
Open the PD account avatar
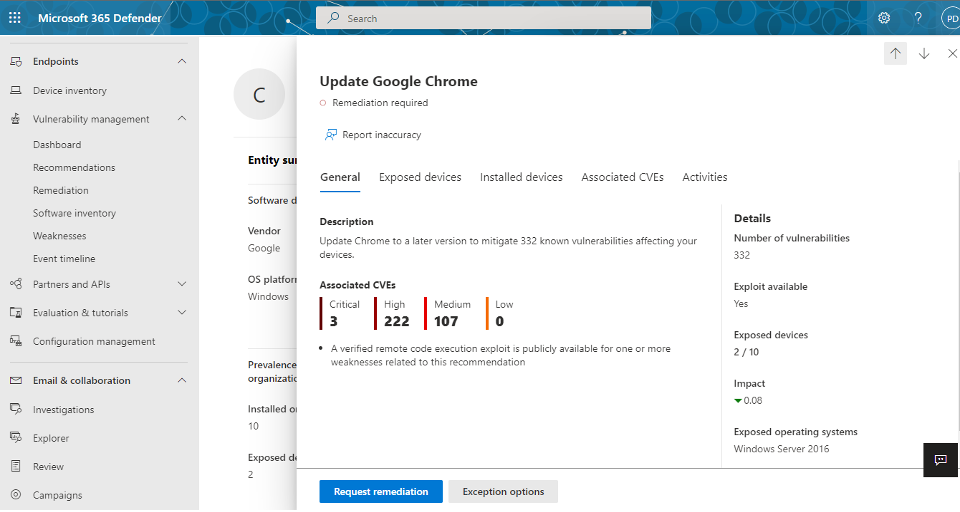[951, 18]
